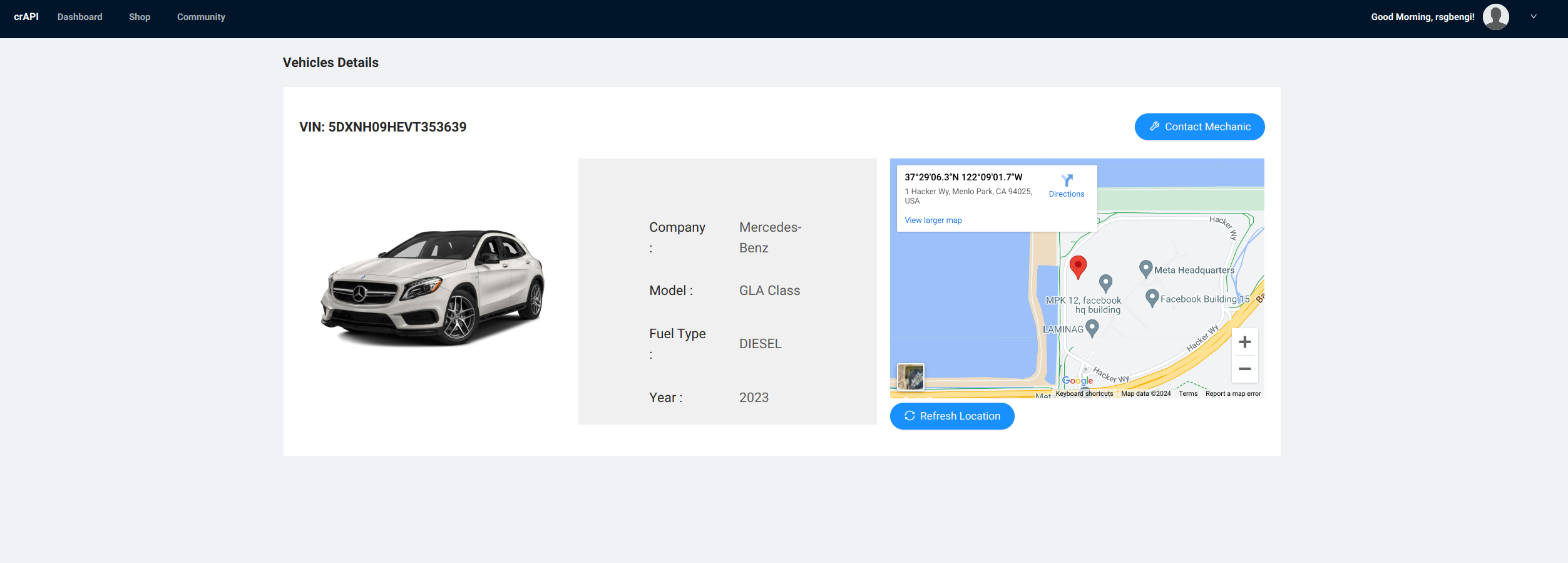Viewport: 1568px width, 563px height.
Task: Open the Dashboard menu item
Action: click(x=79, y=17)
